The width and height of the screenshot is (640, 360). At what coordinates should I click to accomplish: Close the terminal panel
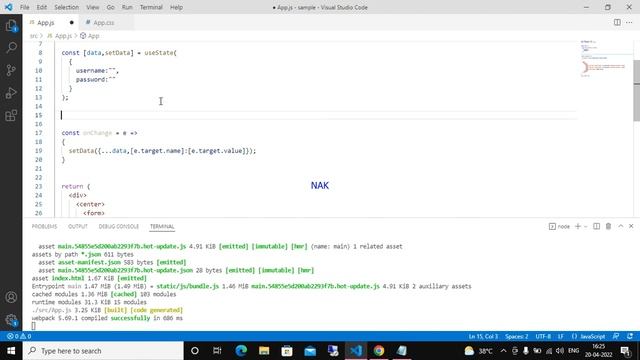coord(631,226)
